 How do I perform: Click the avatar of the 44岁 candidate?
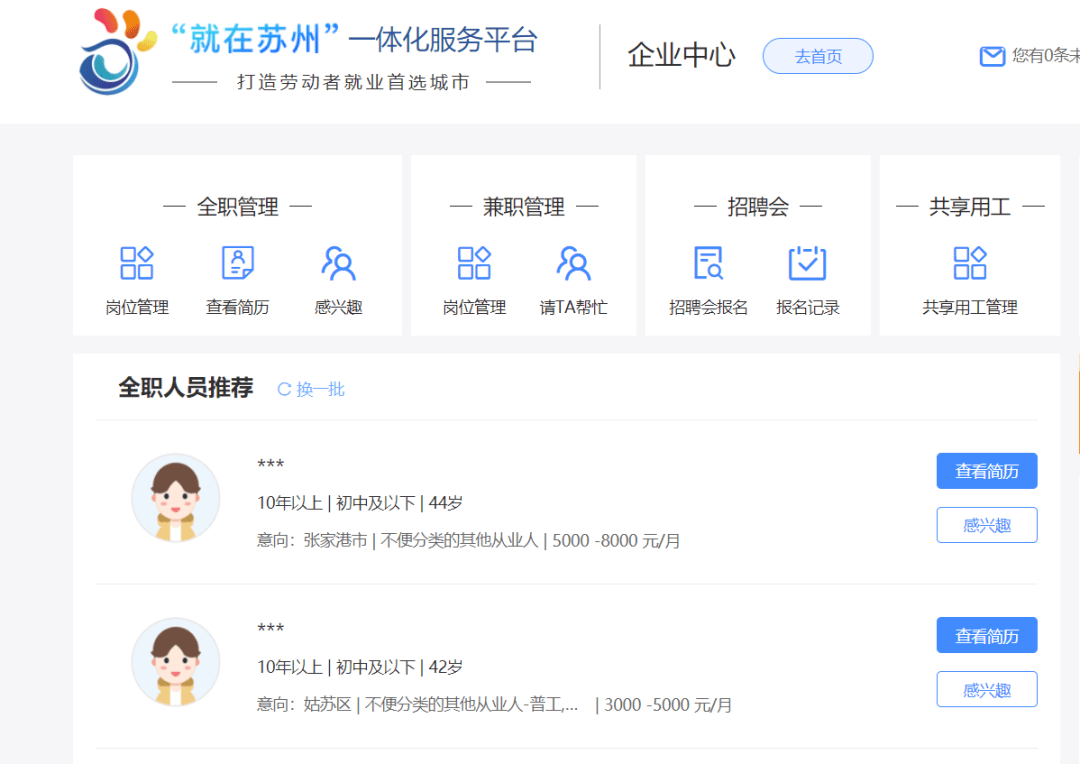(x=176, y=497)
